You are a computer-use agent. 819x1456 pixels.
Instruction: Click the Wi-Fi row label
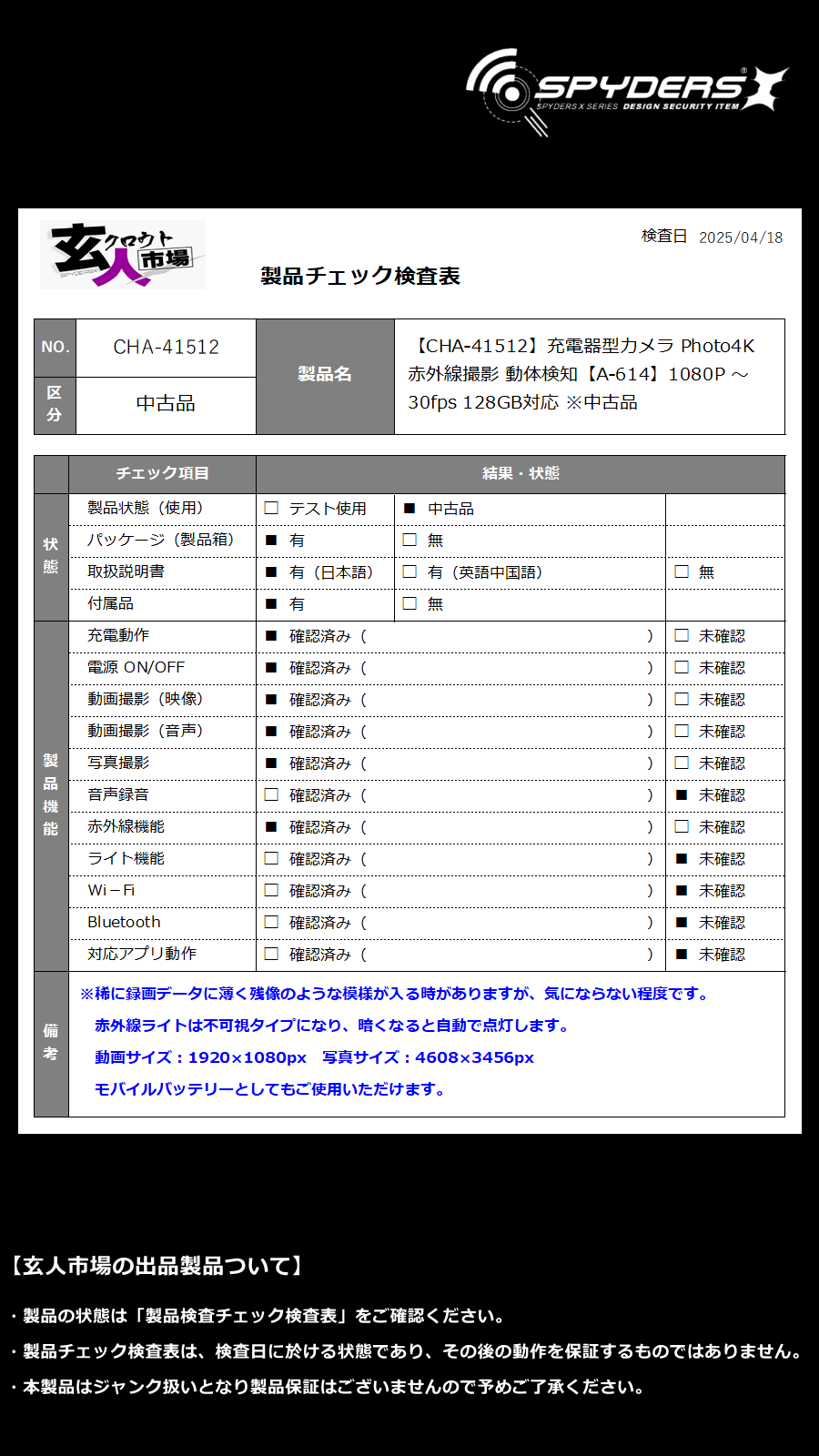(x=111, y=890)
